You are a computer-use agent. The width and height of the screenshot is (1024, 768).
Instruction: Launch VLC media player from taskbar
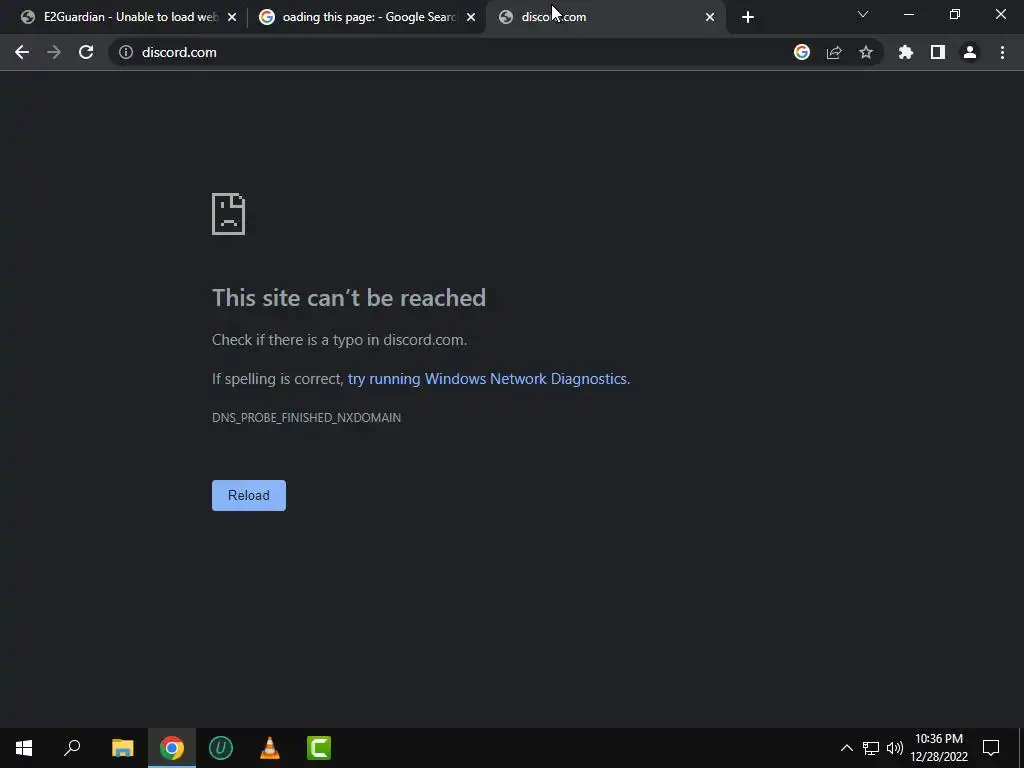pyautogui.click(x=270, y=748)
